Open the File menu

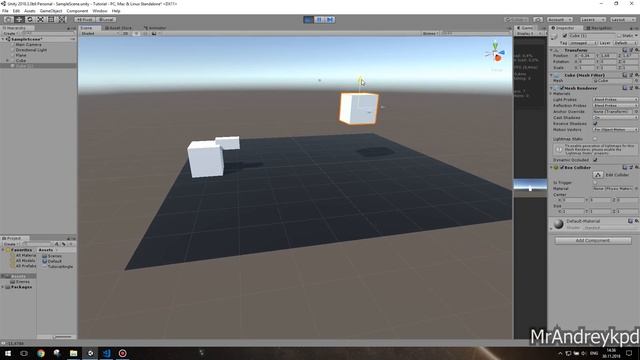pyautogui.click(x=5, y=11)
